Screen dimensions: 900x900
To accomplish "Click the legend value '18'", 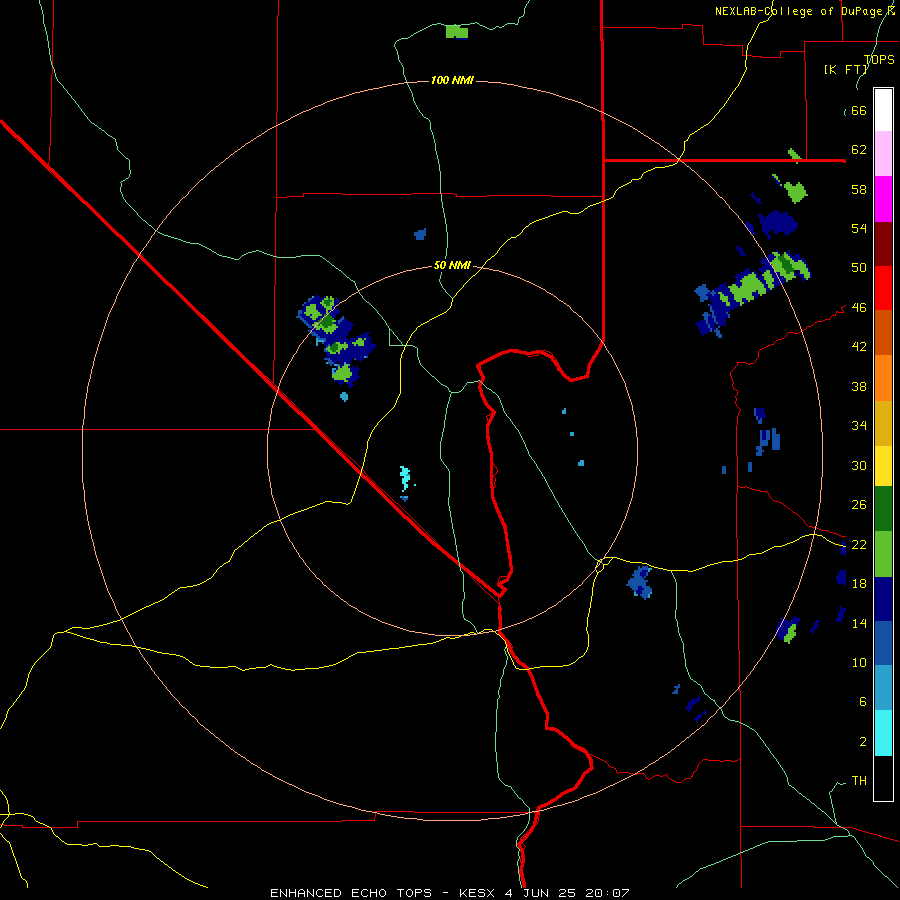I will coord(859,583).
